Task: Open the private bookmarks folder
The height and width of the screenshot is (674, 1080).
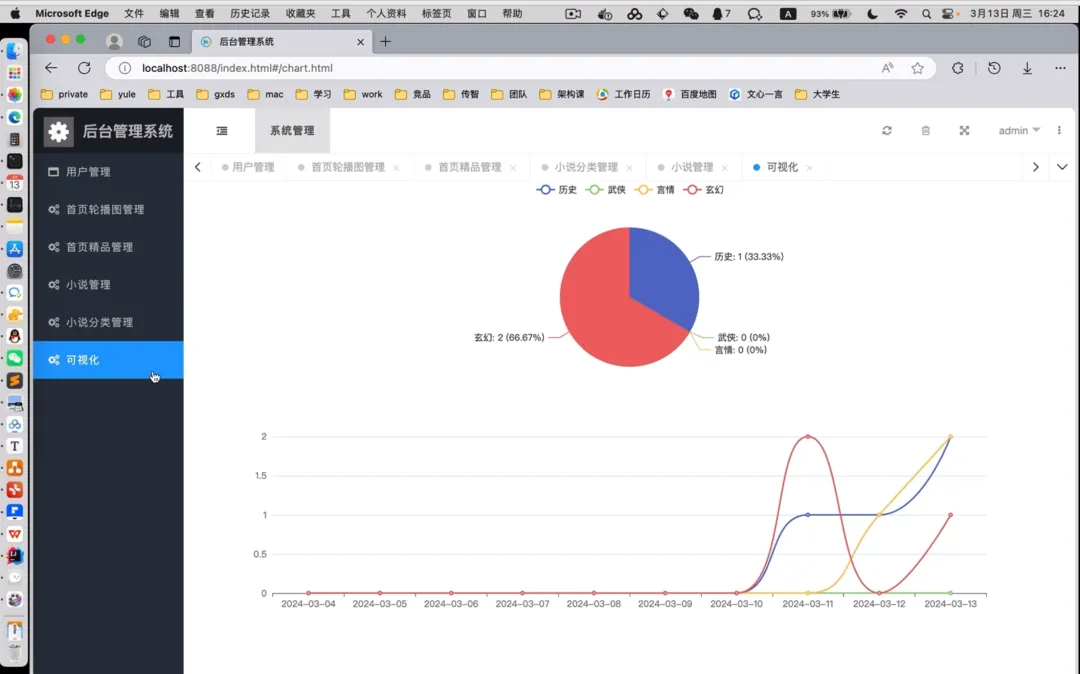Action: (65, 94)
